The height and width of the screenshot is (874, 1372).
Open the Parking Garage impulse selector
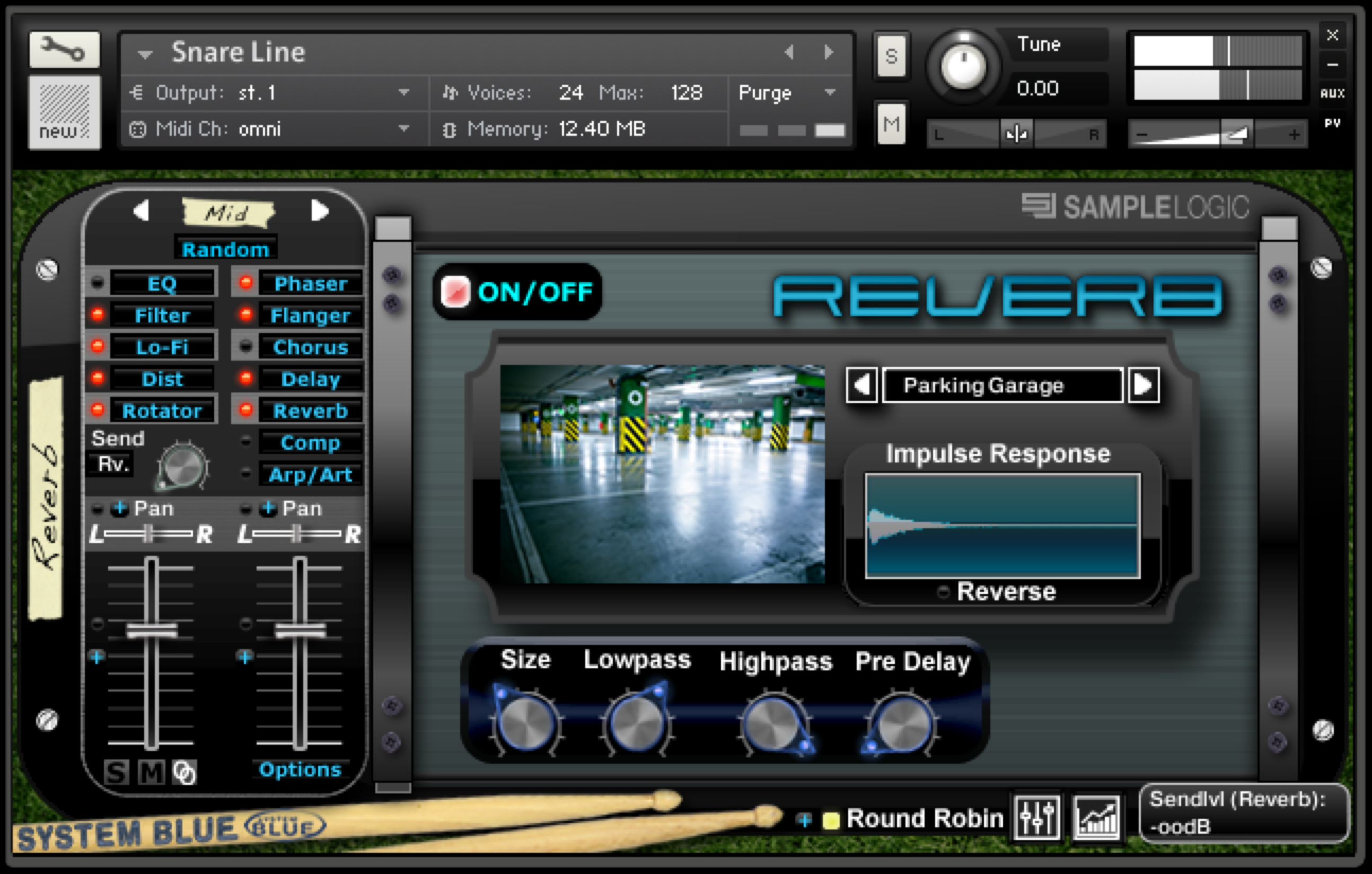1003,385
